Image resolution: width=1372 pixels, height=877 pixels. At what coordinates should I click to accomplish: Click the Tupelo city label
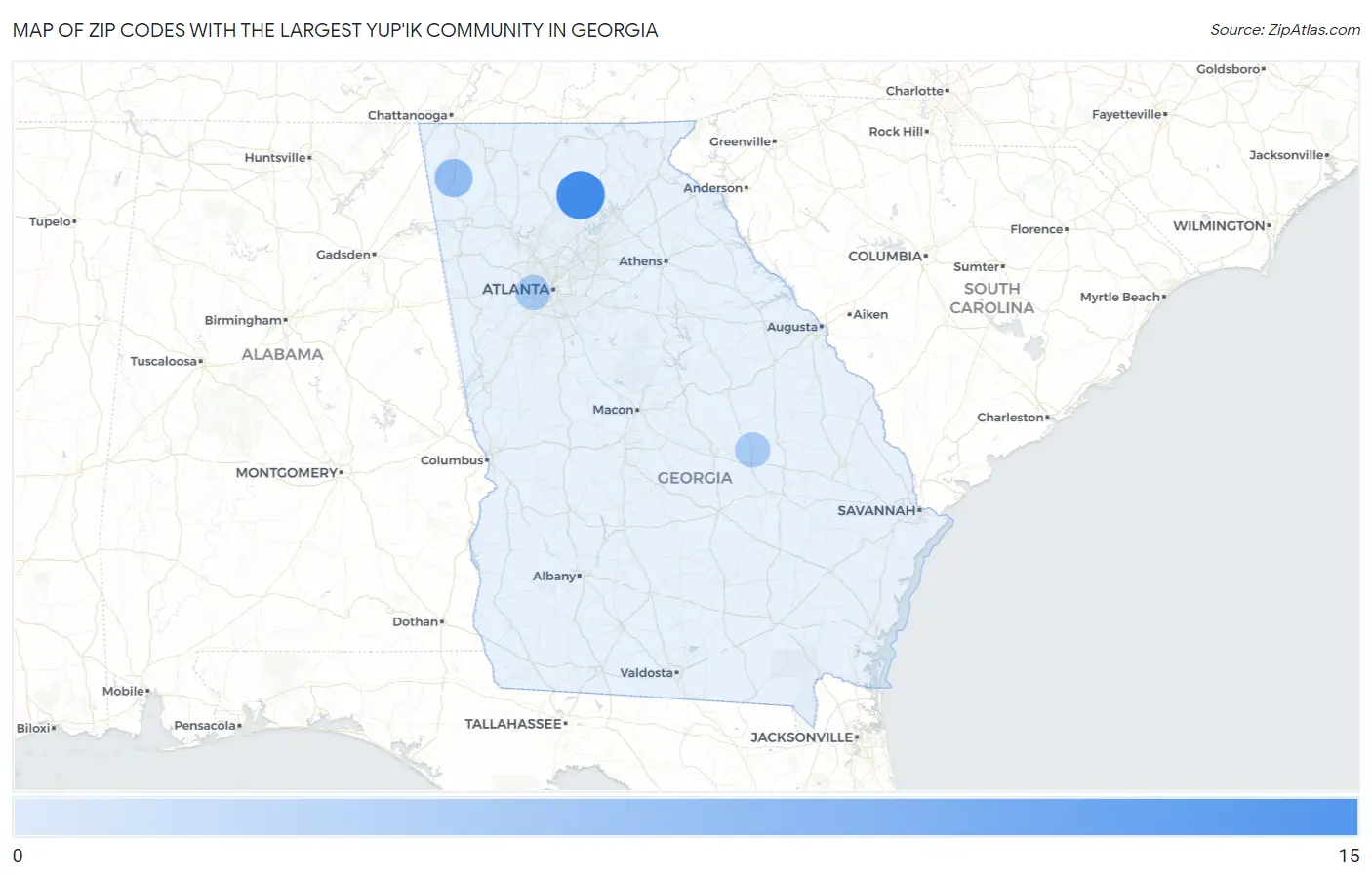click(50, 222)
